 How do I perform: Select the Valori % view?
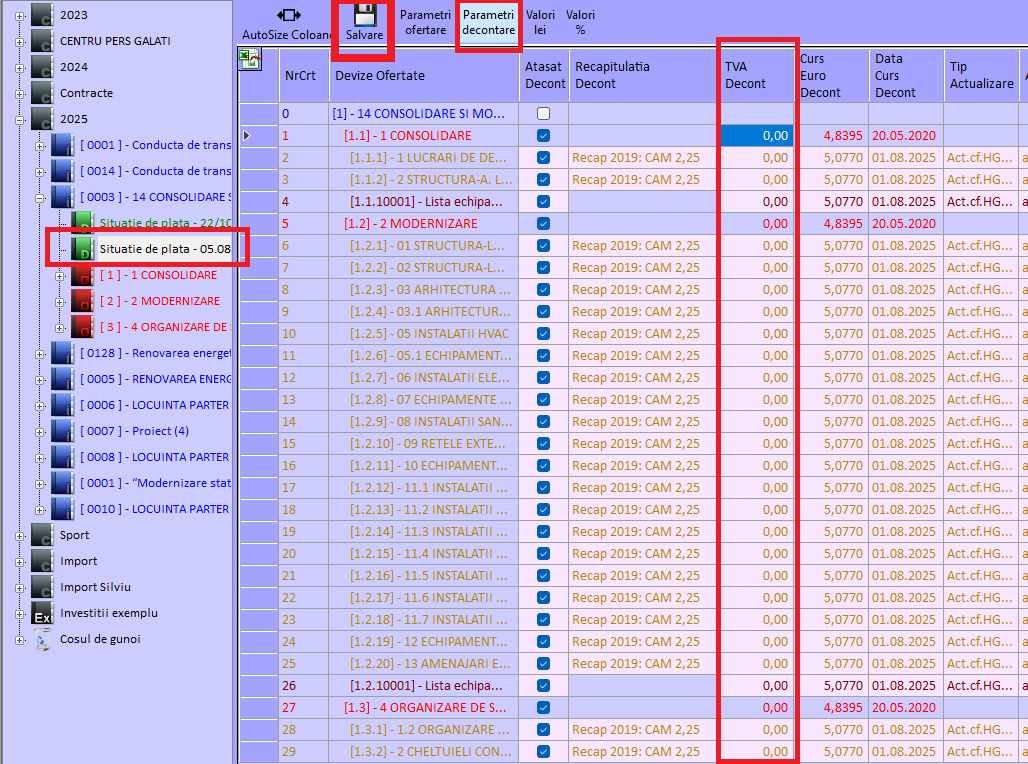point(580,22)
